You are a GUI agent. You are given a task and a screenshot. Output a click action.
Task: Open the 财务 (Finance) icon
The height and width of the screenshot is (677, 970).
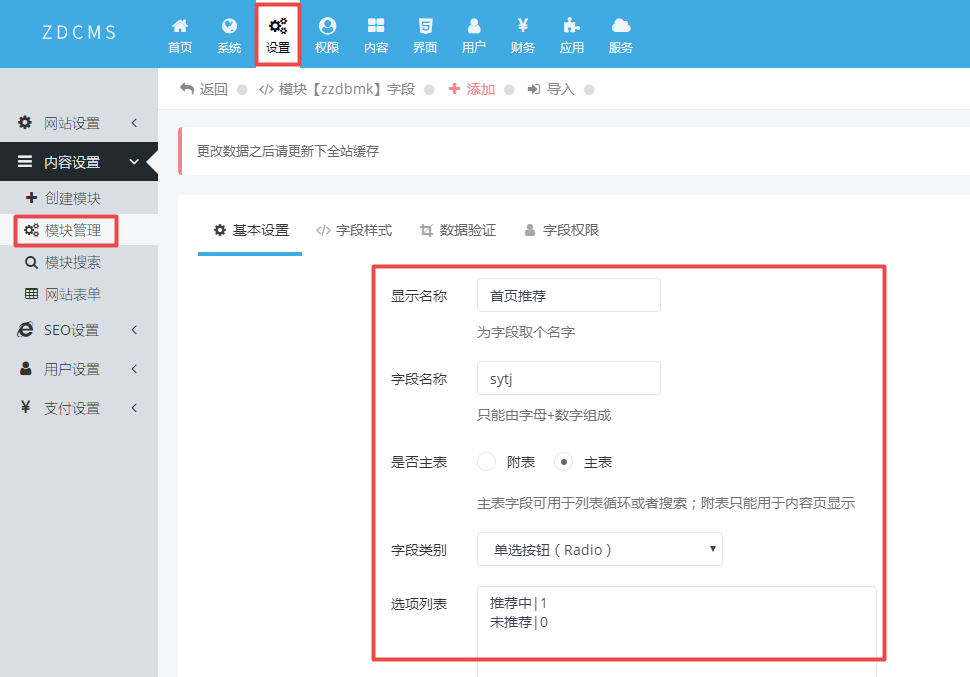click(x=522, y=33)
